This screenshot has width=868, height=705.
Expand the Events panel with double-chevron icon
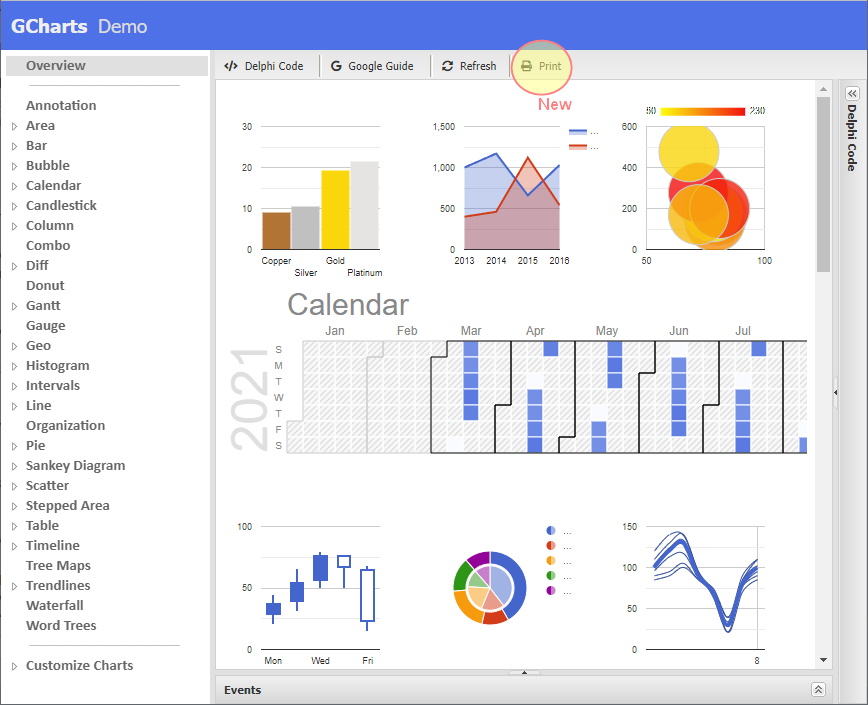(818, 689)
